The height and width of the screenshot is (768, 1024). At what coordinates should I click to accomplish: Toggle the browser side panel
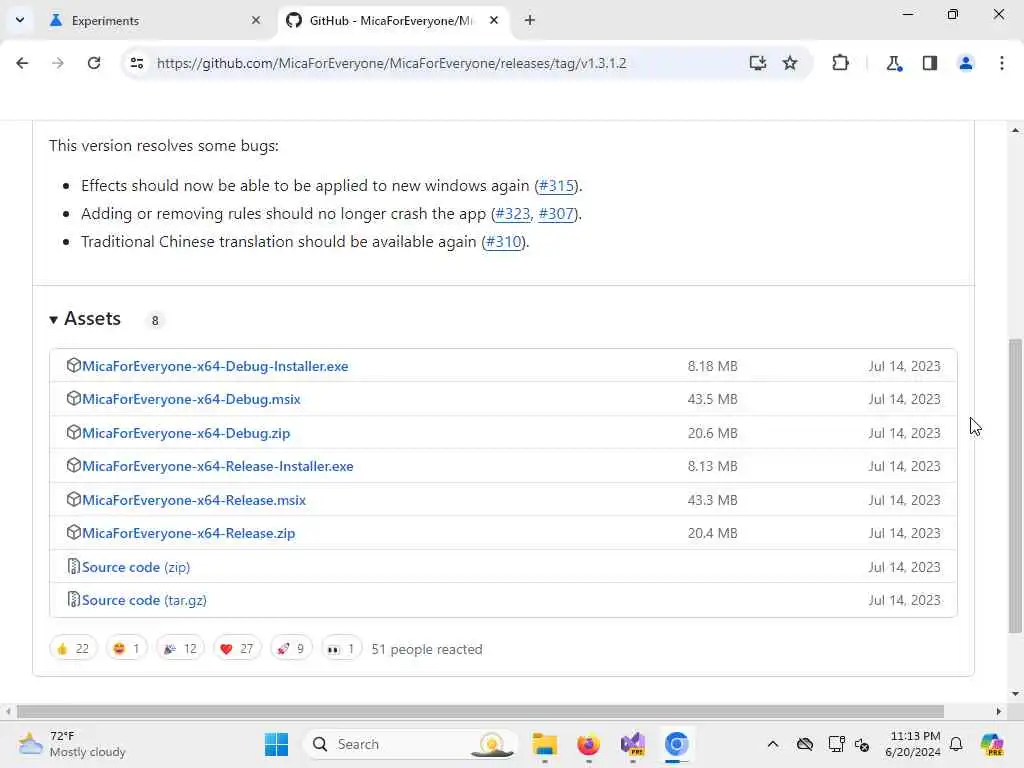click(930, 63)
